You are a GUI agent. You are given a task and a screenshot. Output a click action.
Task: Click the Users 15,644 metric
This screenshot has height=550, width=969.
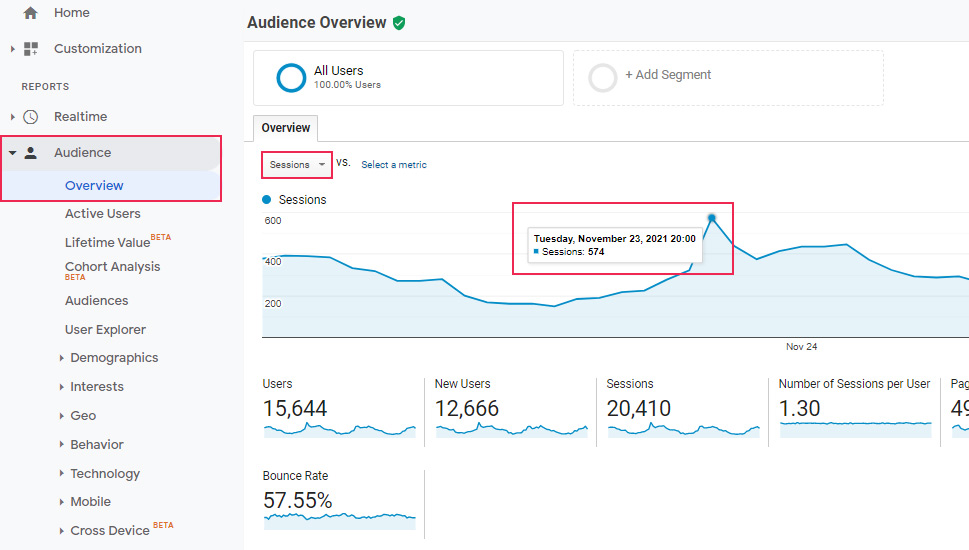[x=295, y=408]
